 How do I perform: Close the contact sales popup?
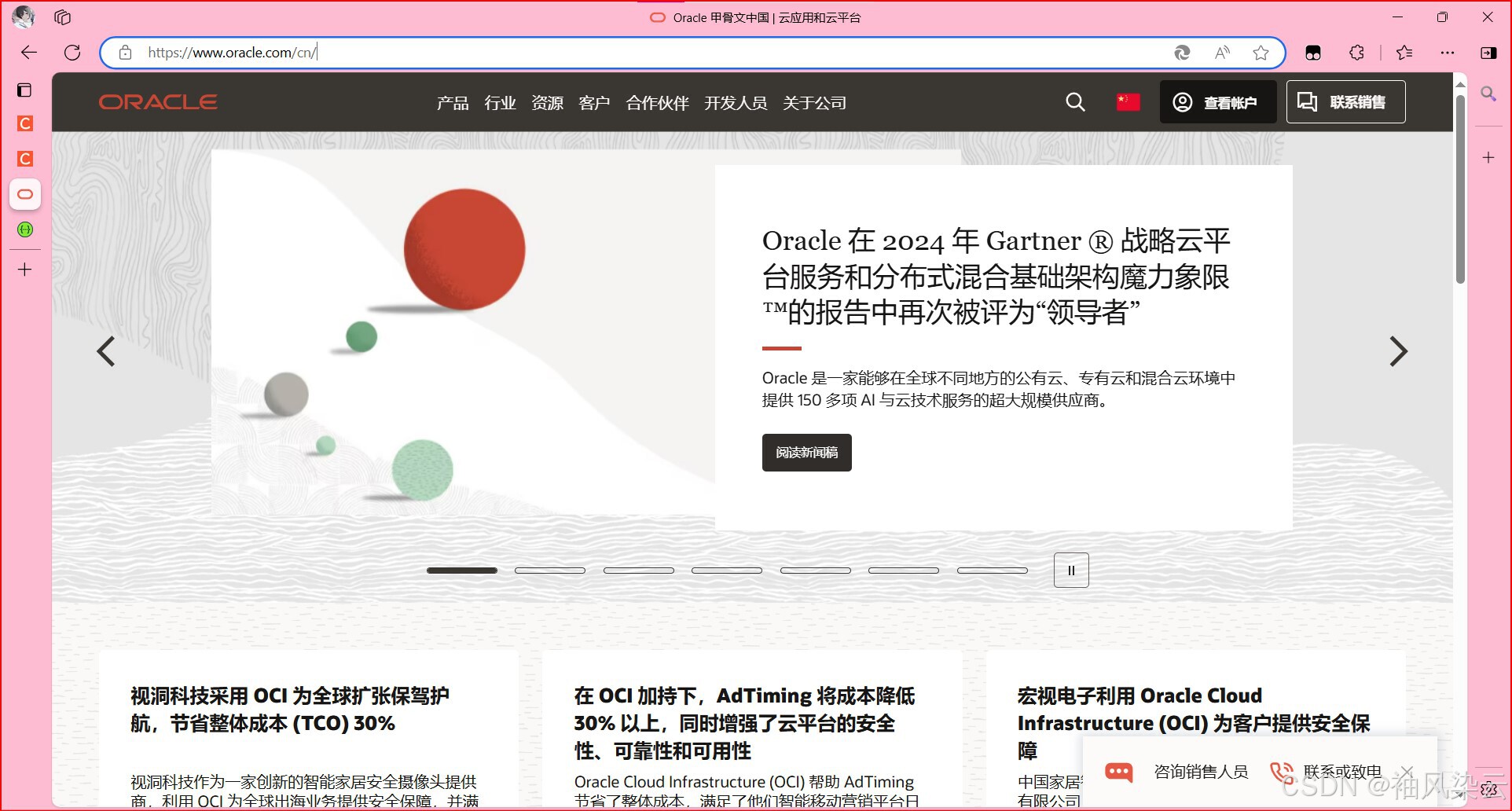1407,772
